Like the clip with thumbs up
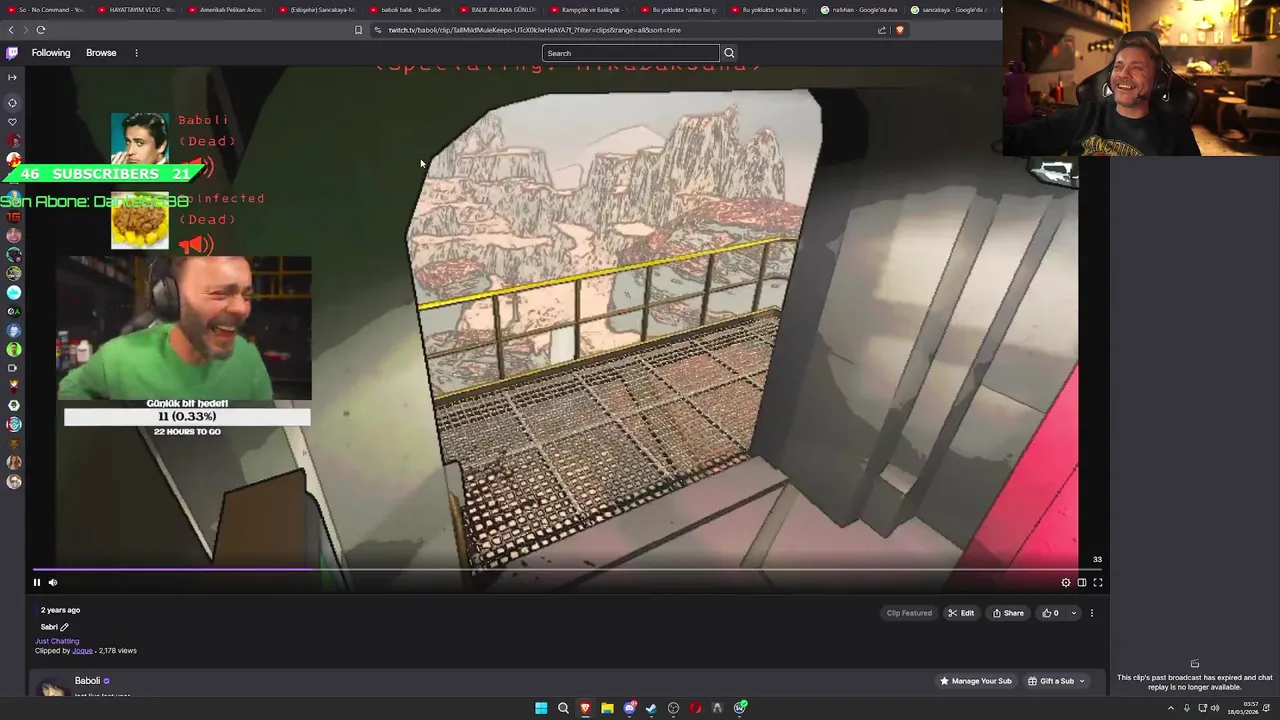 [x=1051, y=613]
